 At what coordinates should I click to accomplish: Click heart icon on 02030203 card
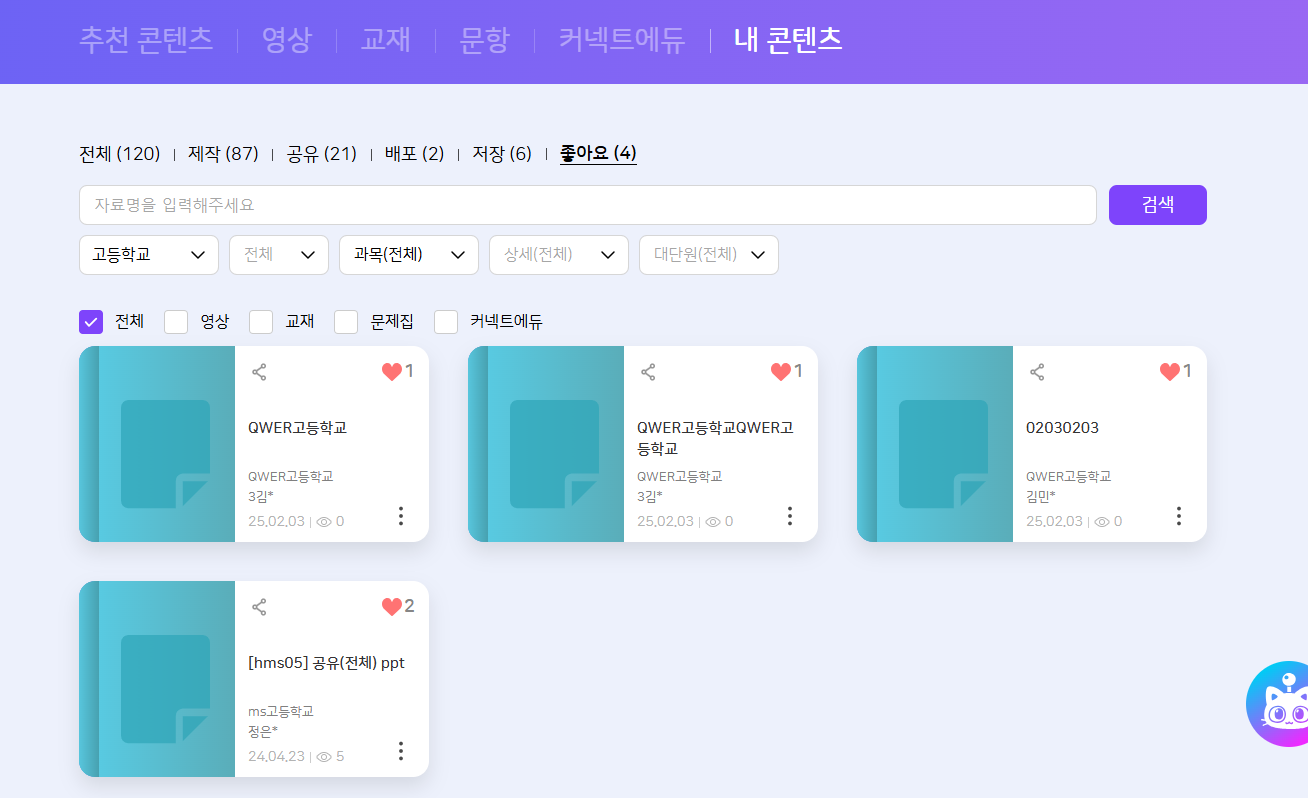point(1169,372)
